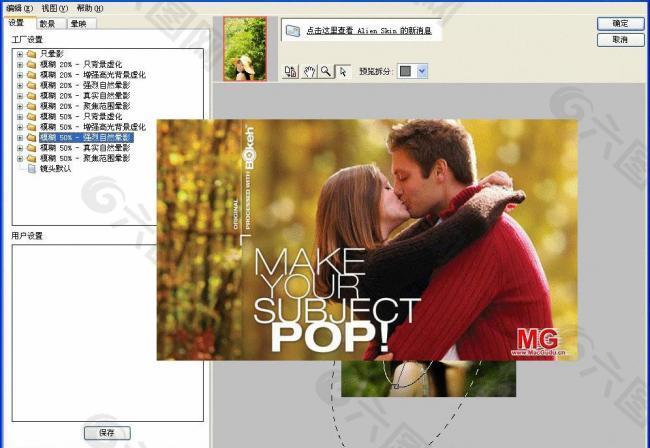Expand 模糊 50% - 聚焦范围叠影 tree node
This screenshot has width=650, height=448.
[x=19, y=158]
